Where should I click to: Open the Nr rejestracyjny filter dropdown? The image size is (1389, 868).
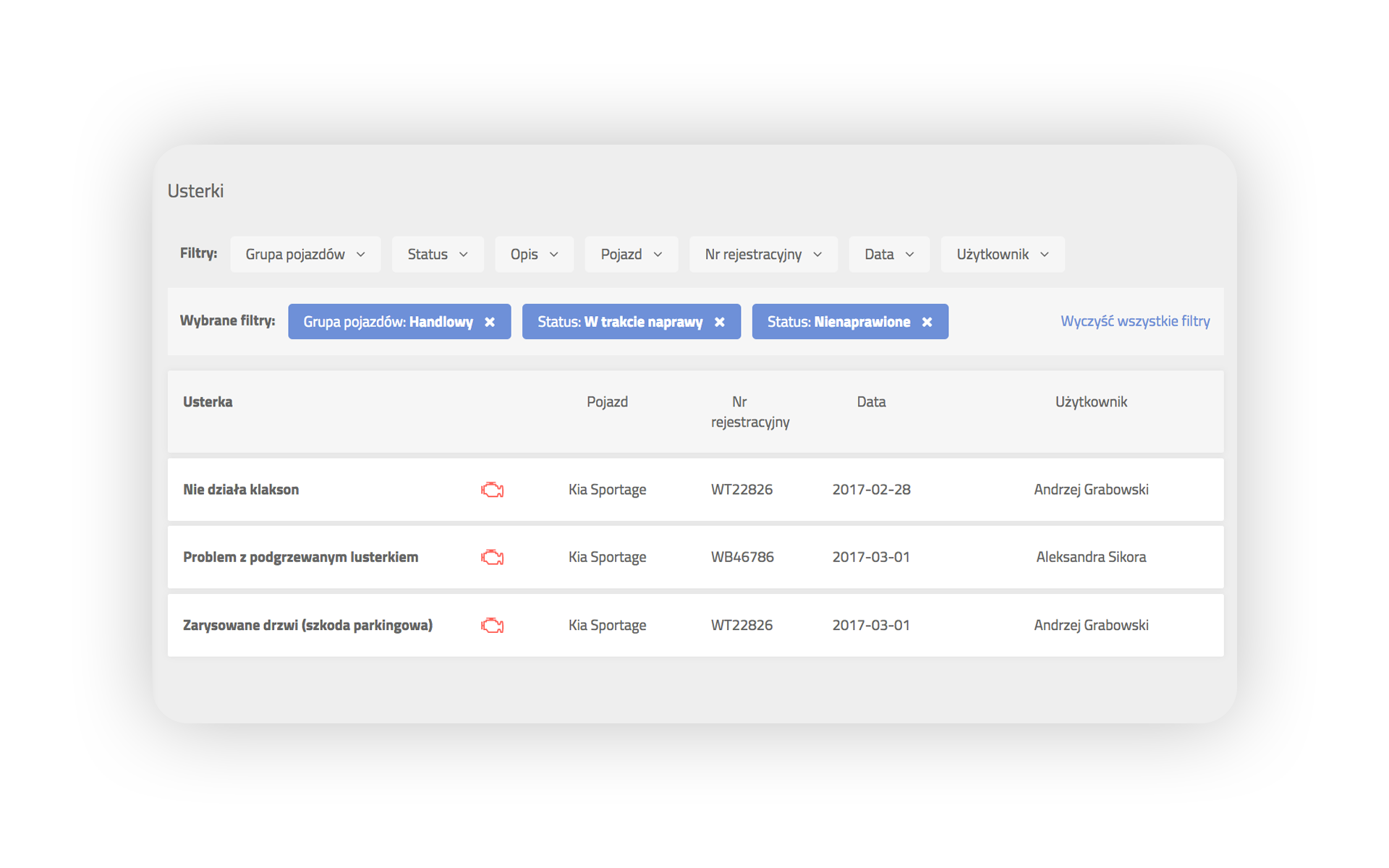click(x=763, y=254)
